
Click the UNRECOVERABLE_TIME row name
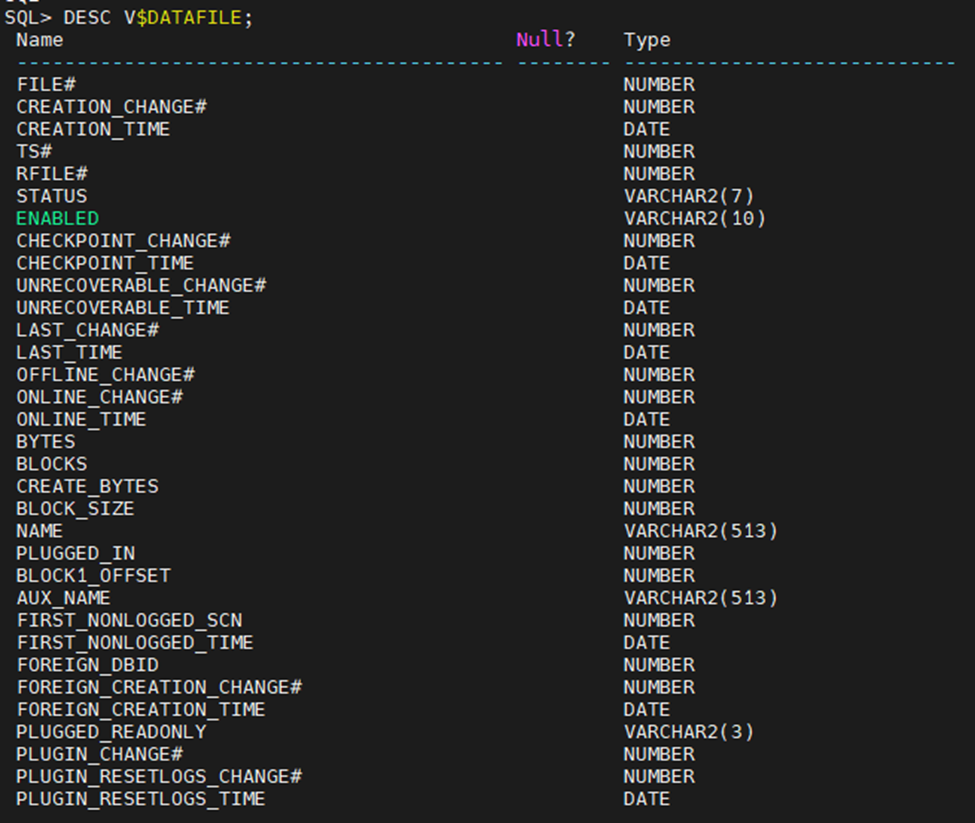coord(123,308)
